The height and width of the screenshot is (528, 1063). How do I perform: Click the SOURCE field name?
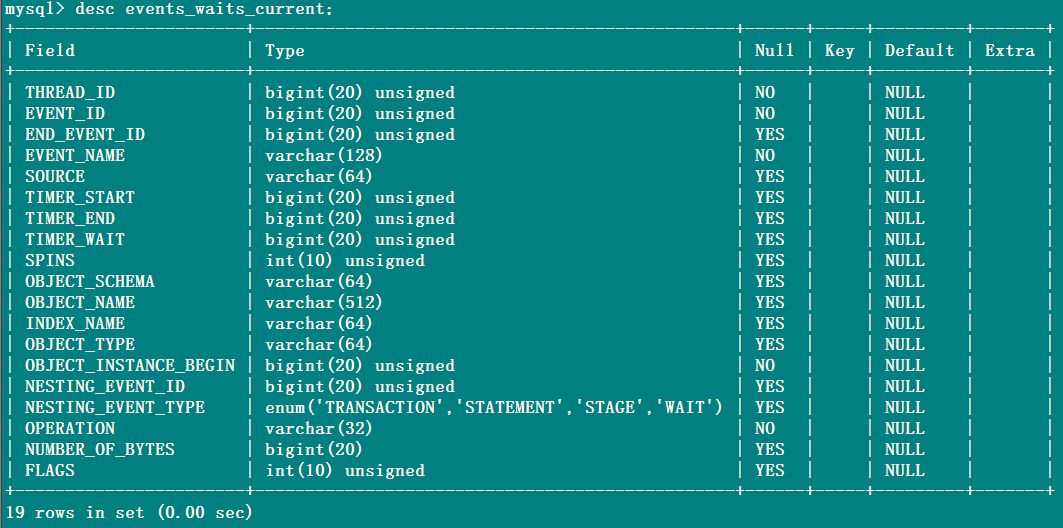point(55,177)
